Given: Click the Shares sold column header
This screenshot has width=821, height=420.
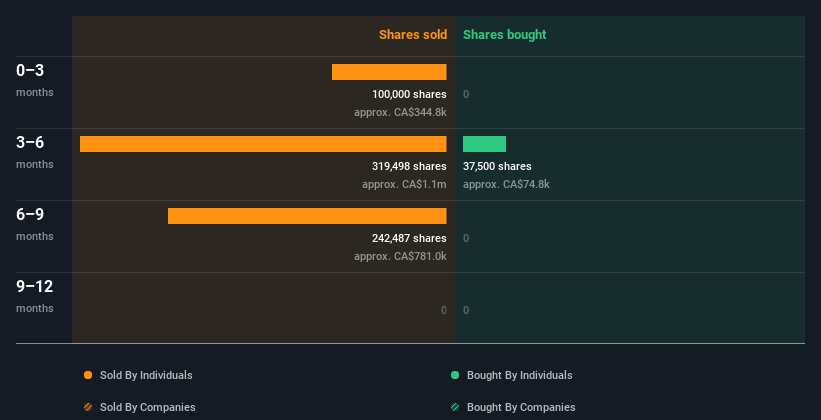Looking at the screenshot, I should (x=413, y=35).
